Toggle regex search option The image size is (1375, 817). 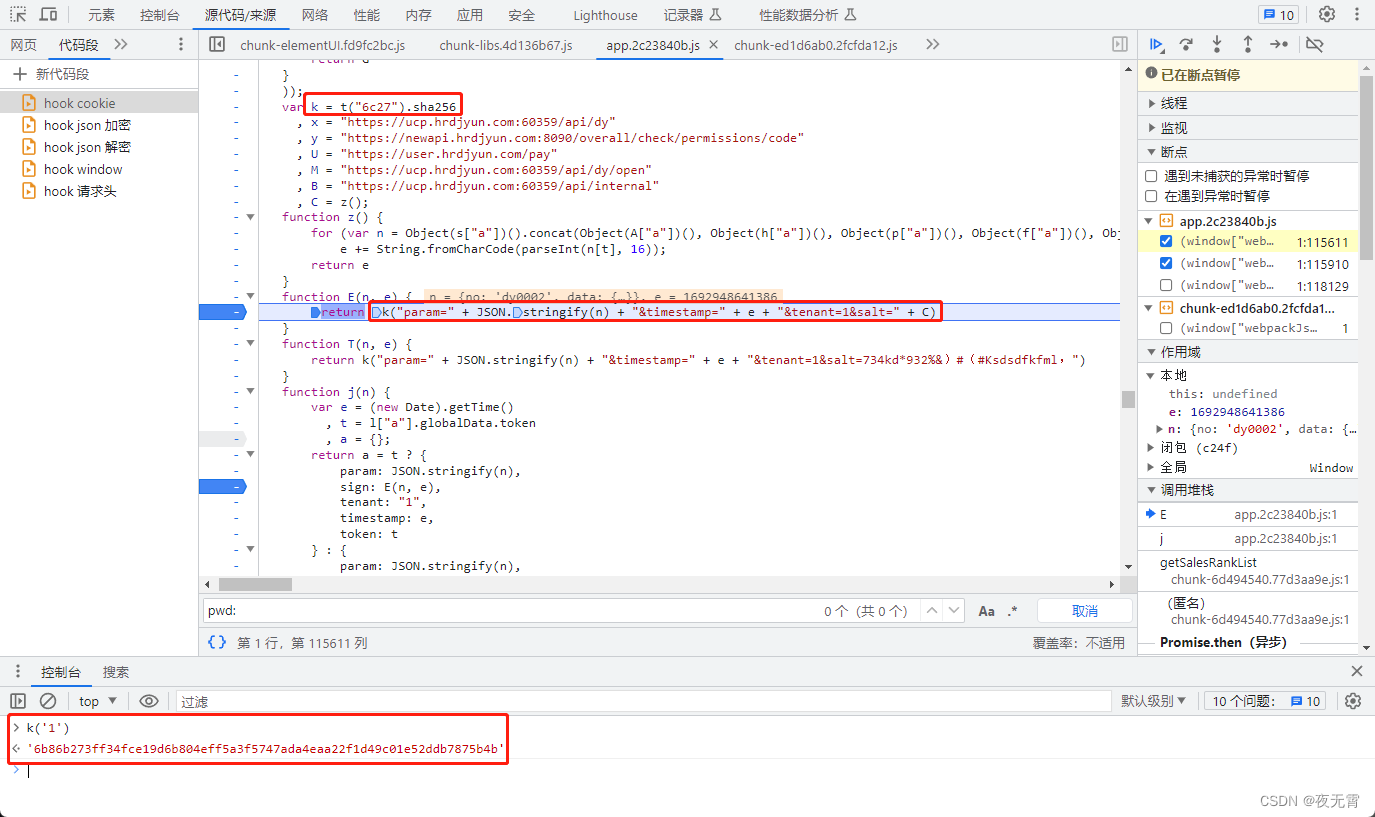pyautogui.click(x=1013, y=611)
